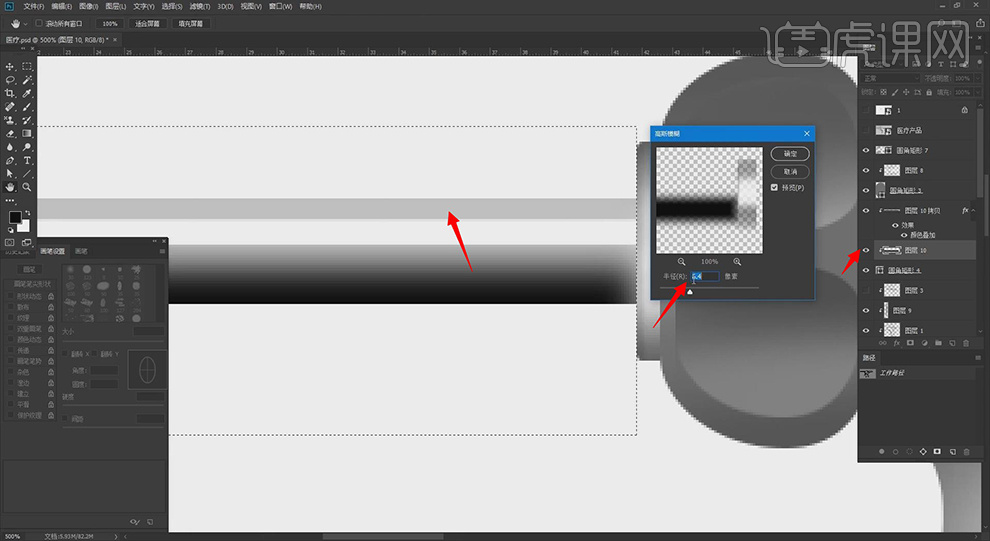The height and width of the screenshot is (541, 990).
Task: Click the swap foreground/background colors icon
Action: [x=27, y=214]
